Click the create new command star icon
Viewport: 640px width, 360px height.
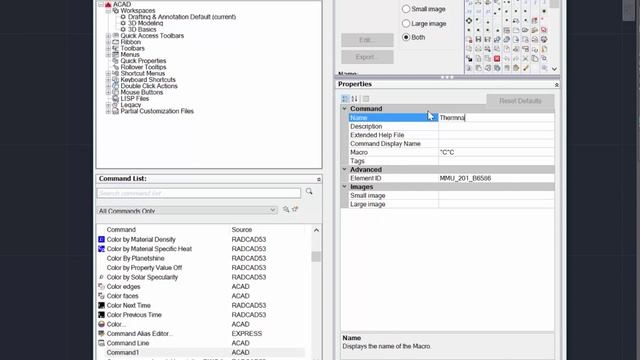click(x=295, y=209)
